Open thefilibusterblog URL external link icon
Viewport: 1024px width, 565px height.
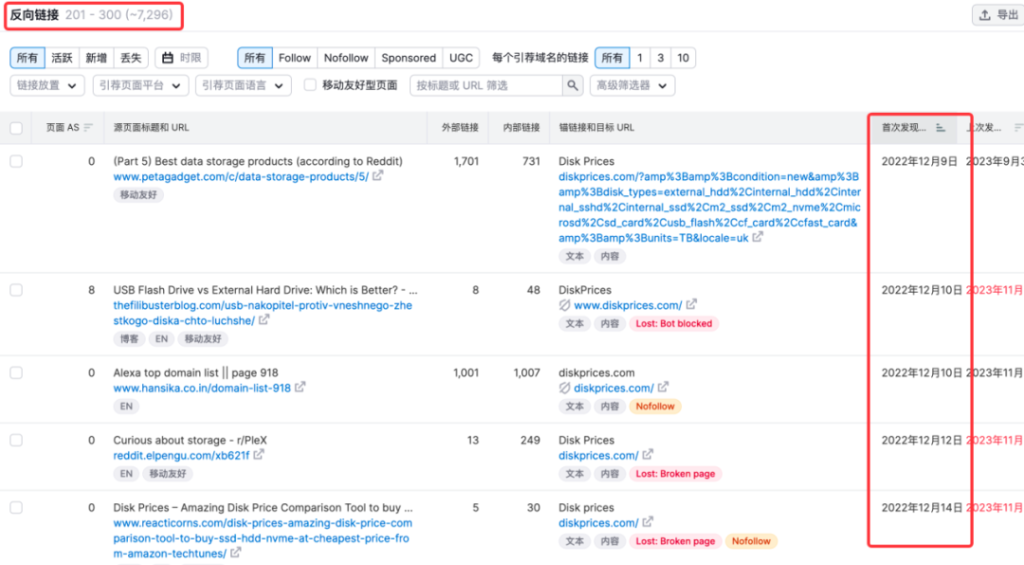264,320
